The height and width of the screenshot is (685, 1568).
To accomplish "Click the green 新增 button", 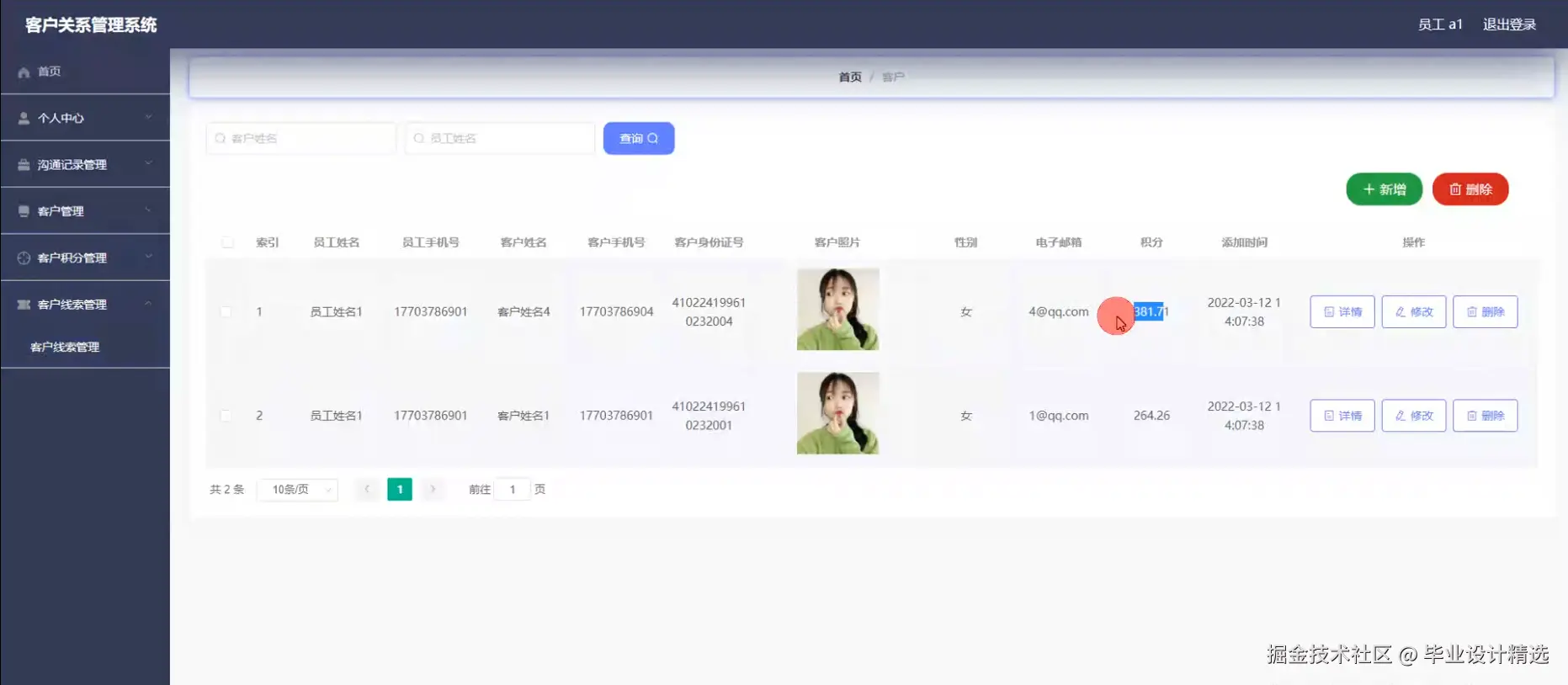I will [x=1384, y=189].
